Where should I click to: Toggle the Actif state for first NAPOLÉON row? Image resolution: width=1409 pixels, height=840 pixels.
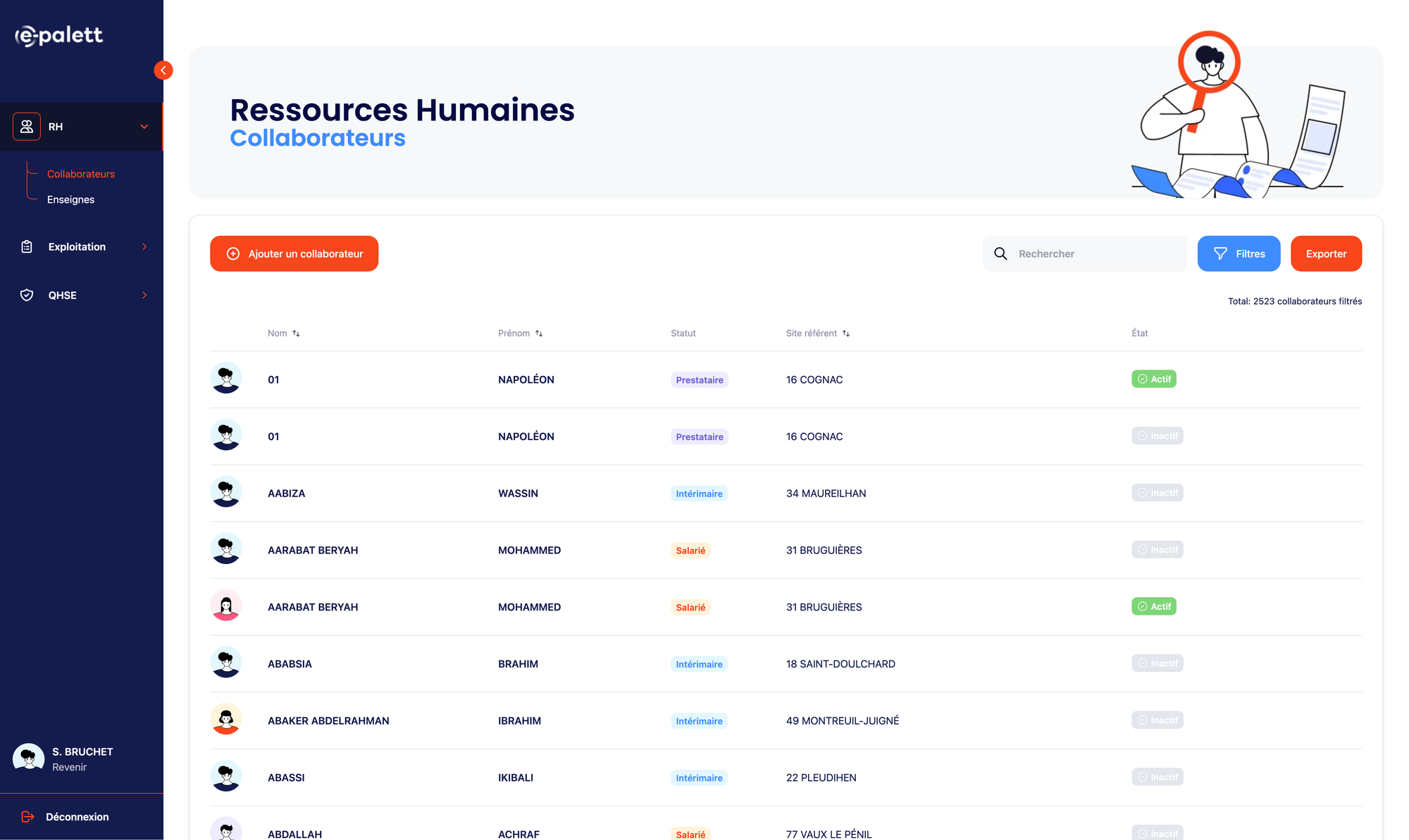pyautogui.click(x=1153, y=379)
